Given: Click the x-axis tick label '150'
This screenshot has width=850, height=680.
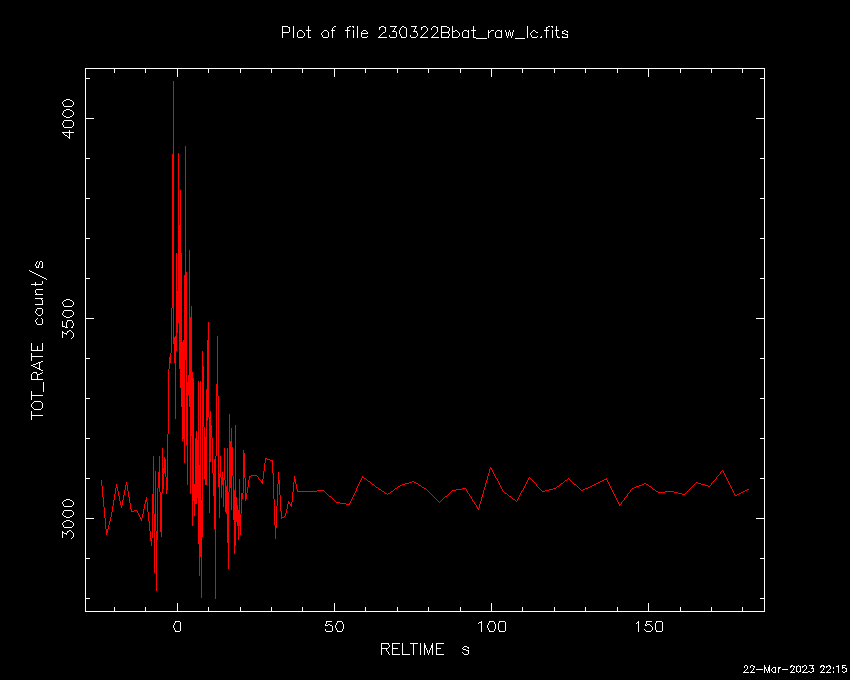Looking at the screenshot, I should click(x=648, y=627).
